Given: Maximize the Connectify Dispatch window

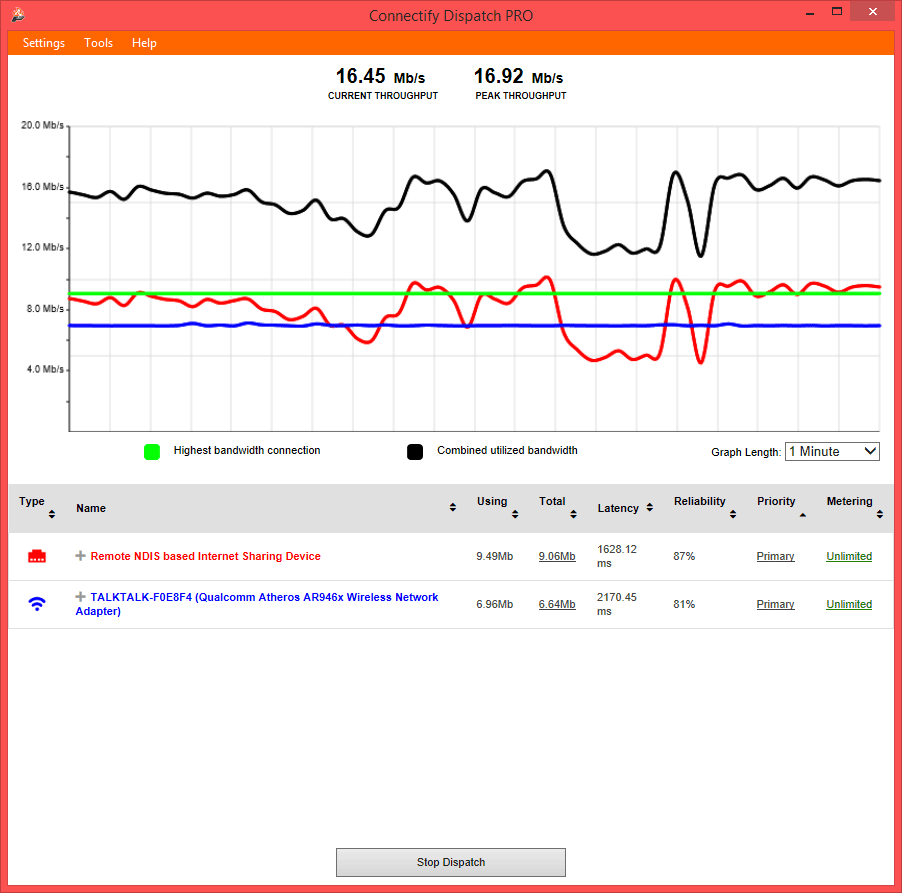Looking at the screenshot, I should point(837,12).
